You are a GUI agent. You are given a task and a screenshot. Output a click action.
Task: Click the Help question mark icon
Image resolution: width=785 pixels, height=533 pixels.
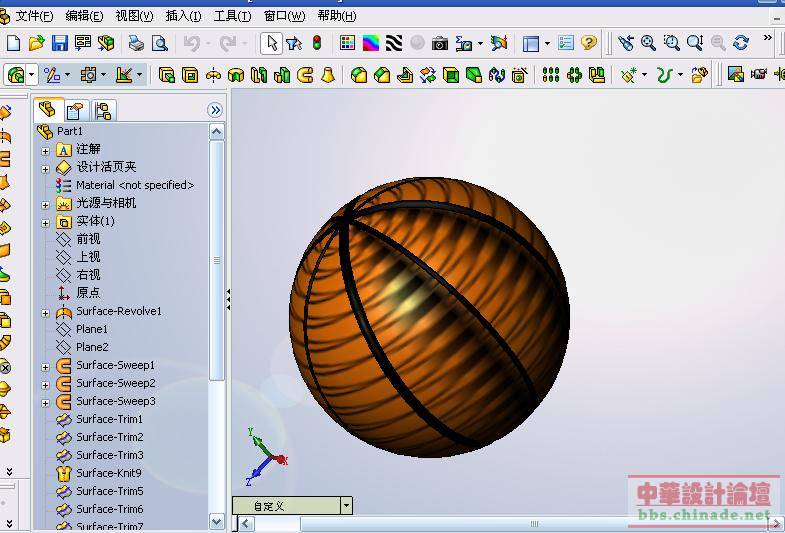(589, 43)
